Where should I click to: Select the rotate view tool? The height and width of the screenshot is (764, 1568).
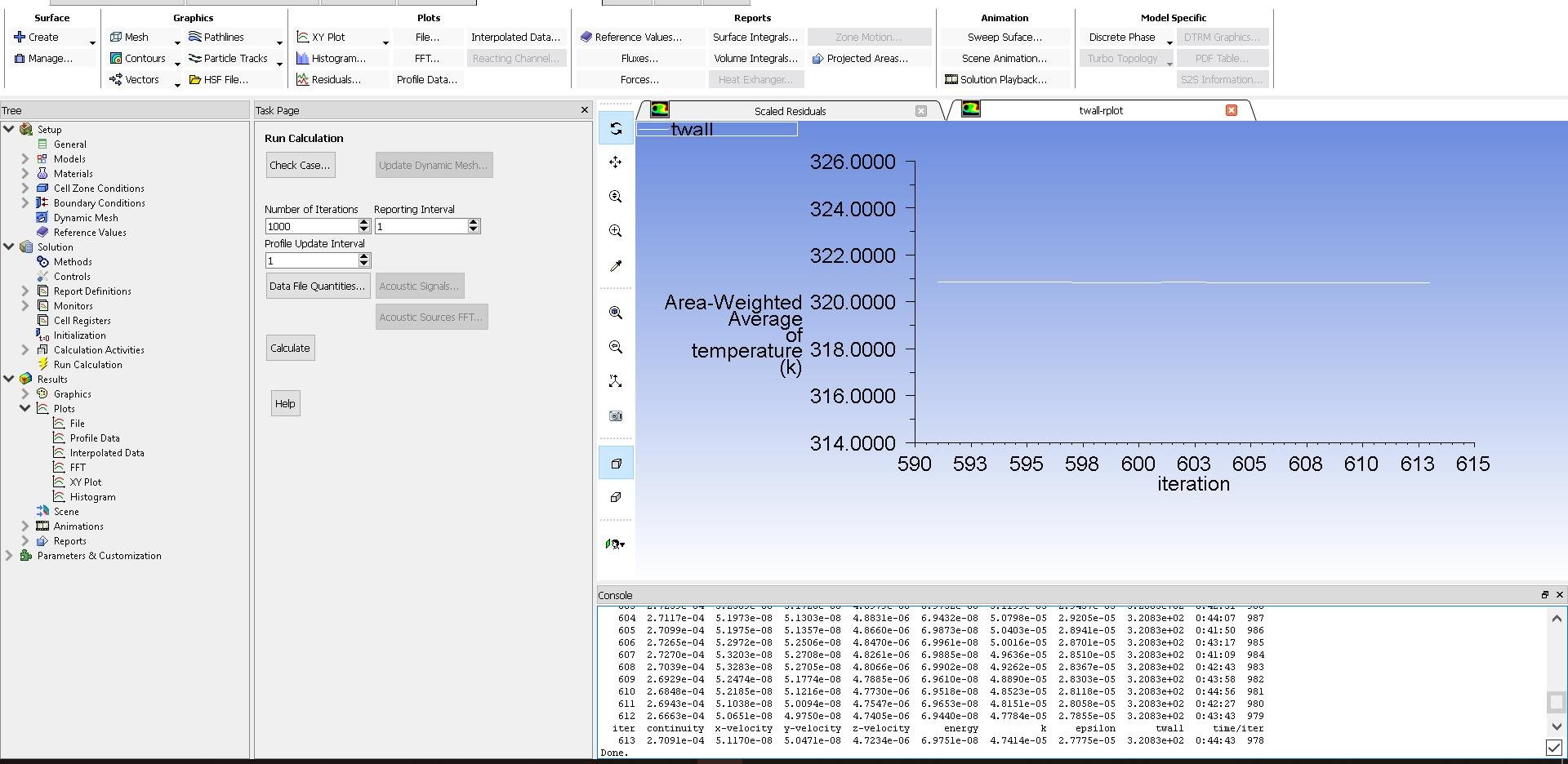pyautogui.click(x=616, y=129)
